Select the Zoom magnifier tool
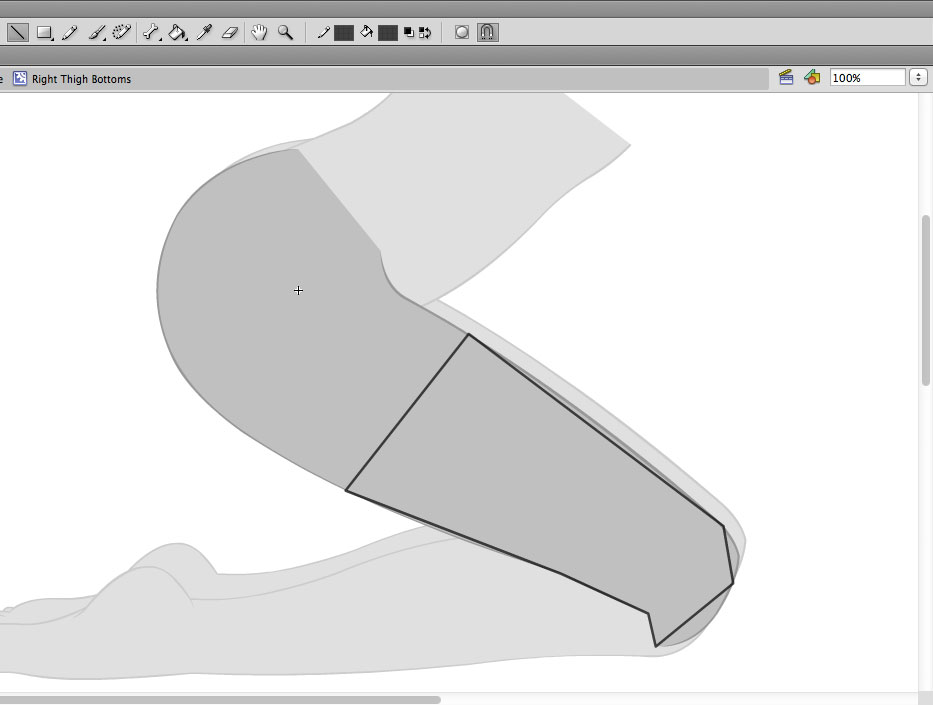 point(285,32)
